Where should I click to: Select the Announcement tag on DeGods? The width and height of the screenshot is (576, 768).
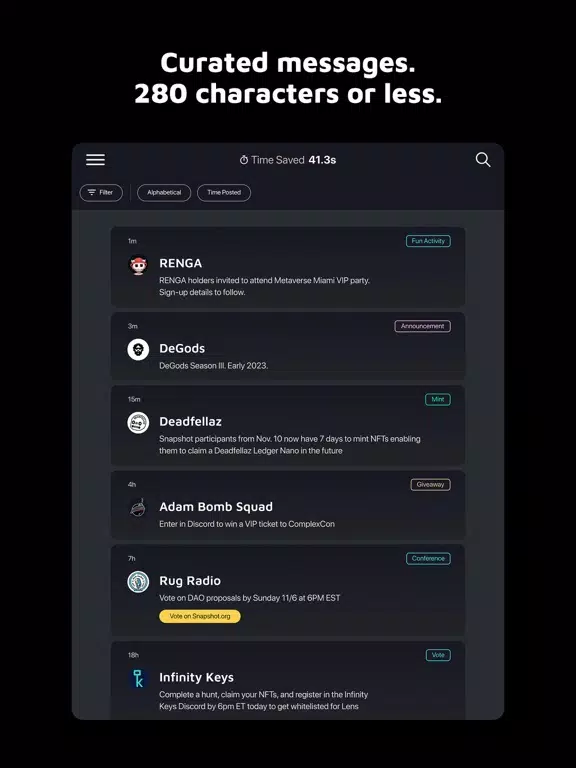[x=423, y=326]
